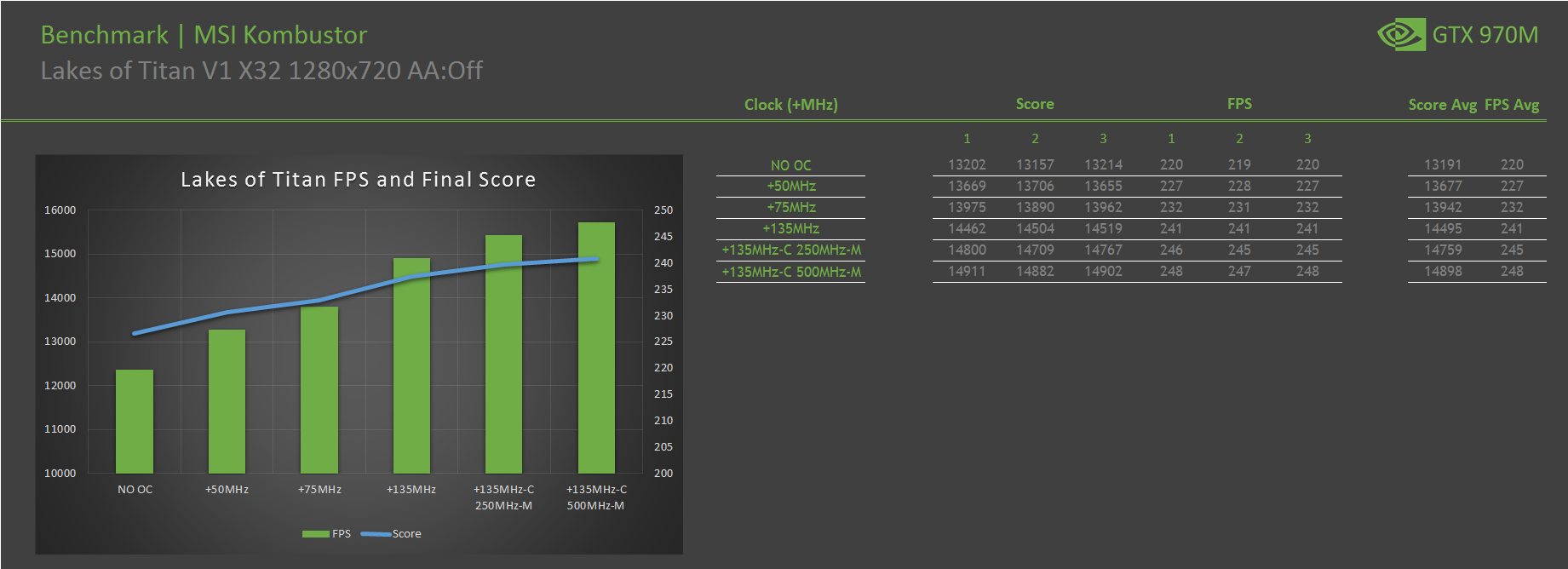
Task: Click the 'FPS Avg' column header
Action: [x=1512, y=105]
